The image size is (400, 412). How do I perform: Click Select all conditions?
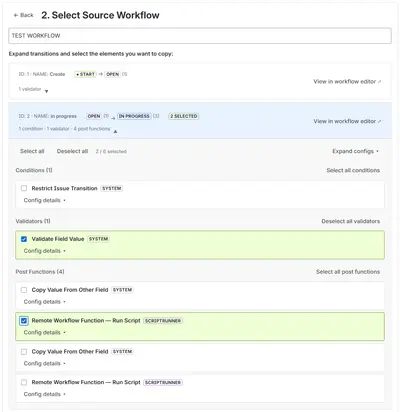pyautogui.click(x=353, y=170)
